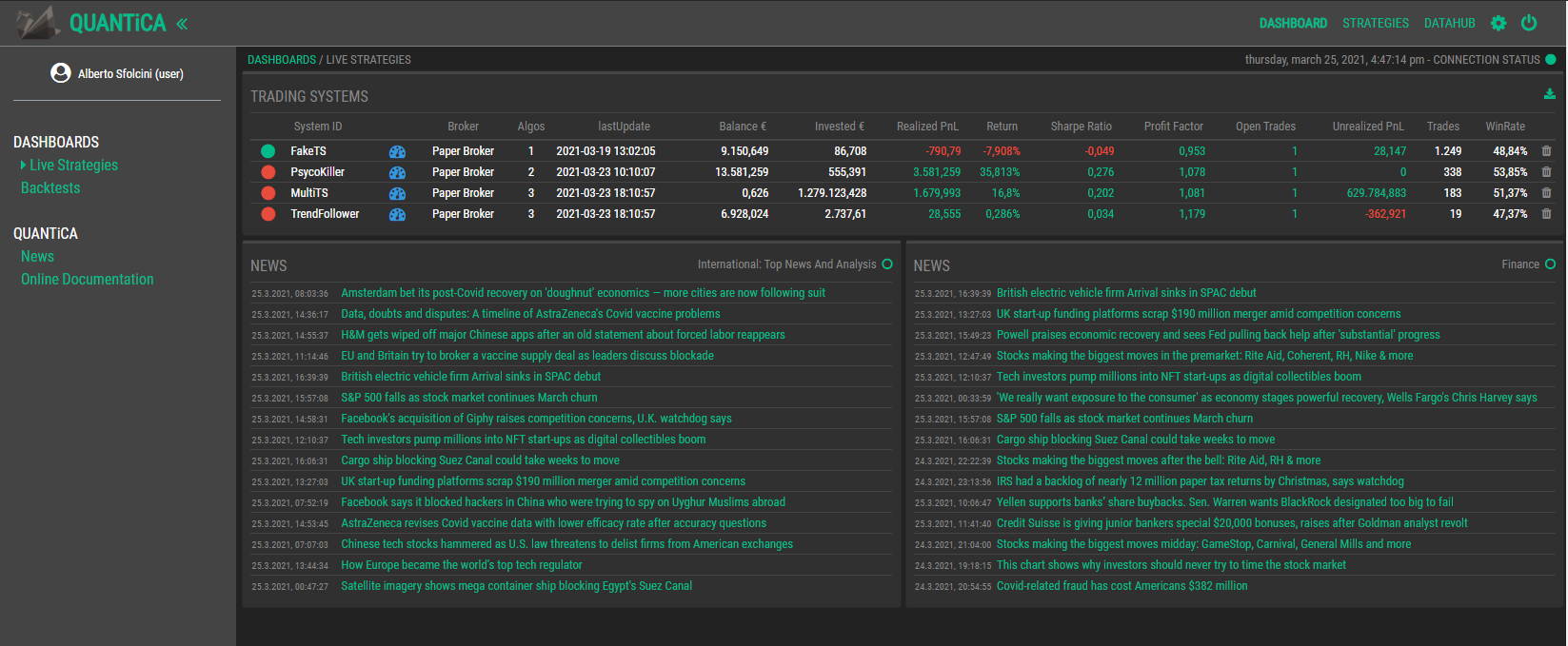Screen dimensions: 1568x646
Task: Open the Chinese tech stocks hammered article
Action: tap(567, 544)
